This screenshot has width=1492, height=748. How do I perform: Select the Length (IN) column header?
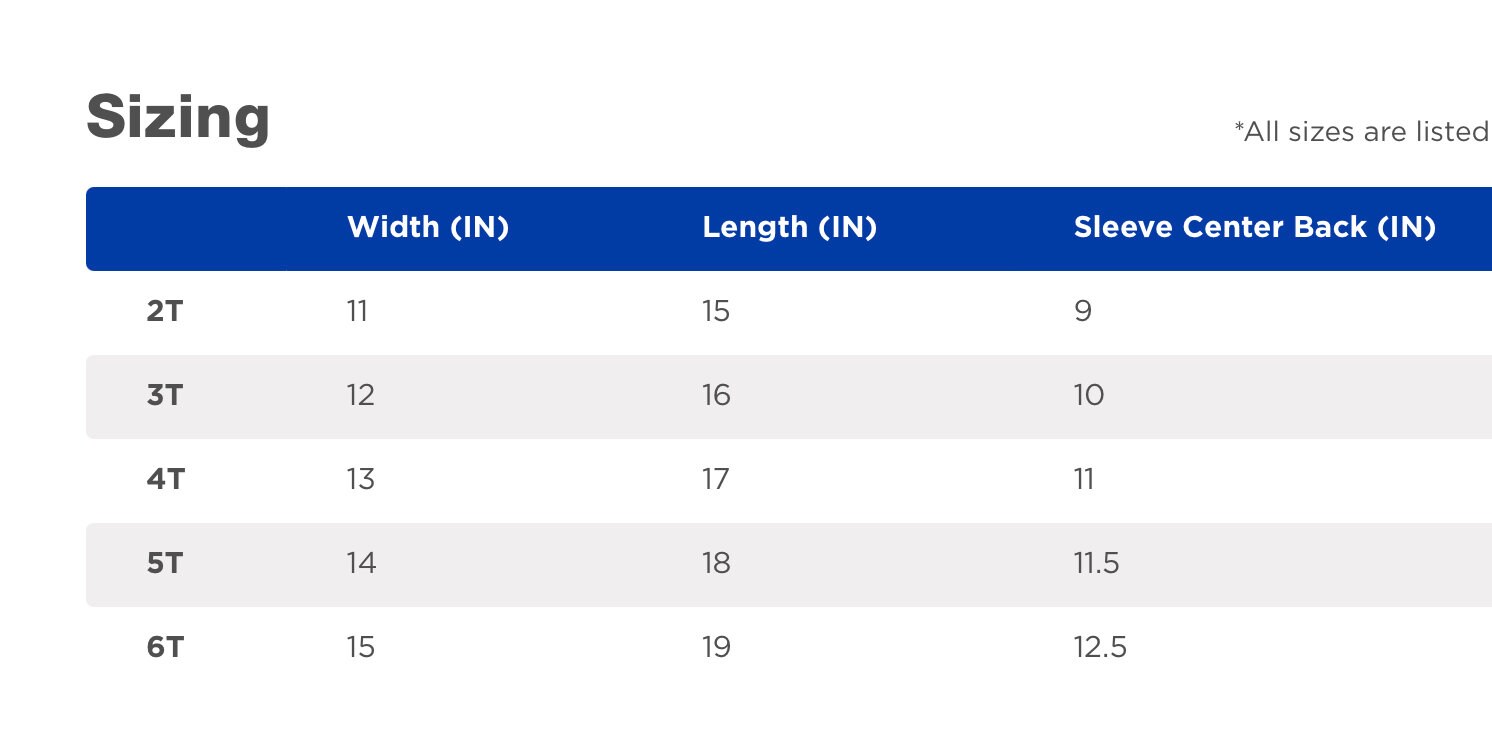[790, 228]
